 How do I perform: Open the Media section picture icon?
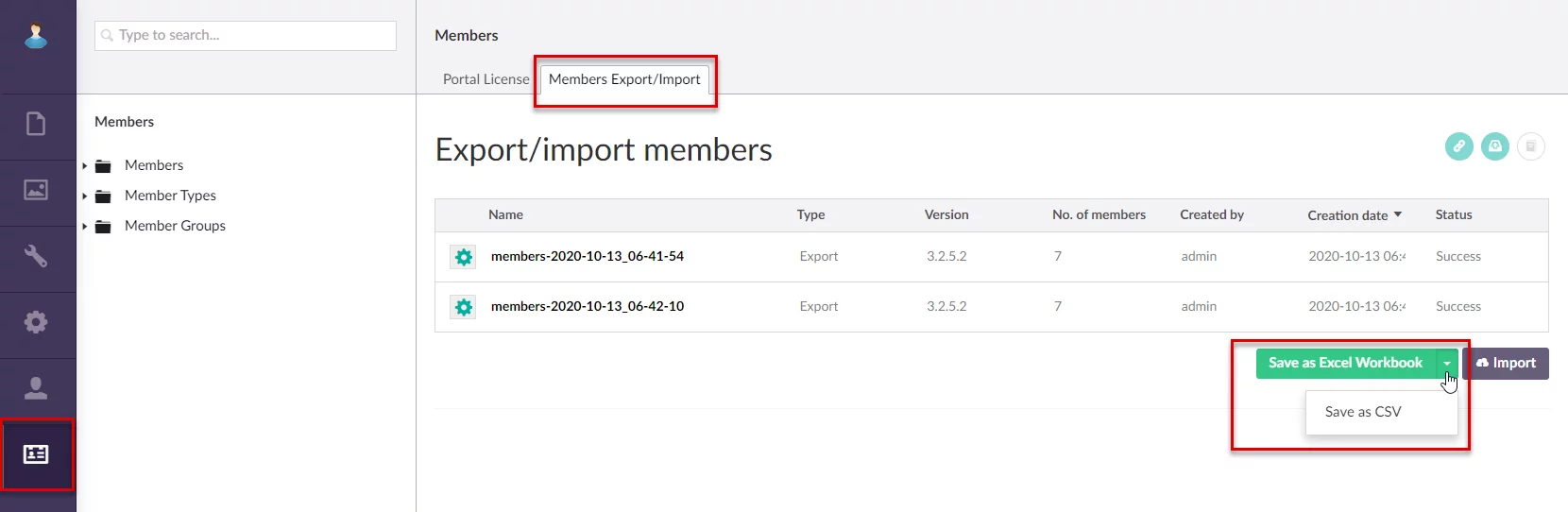36,190
